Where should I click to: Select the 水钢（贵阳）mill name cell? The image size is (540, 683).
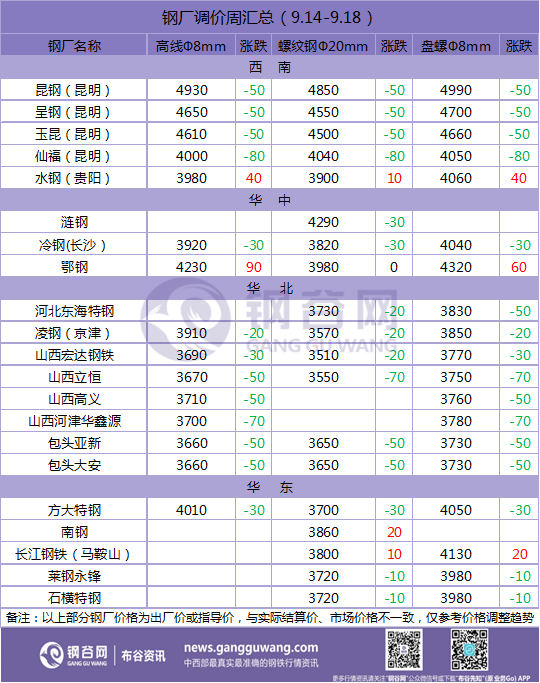click(74, 178)
